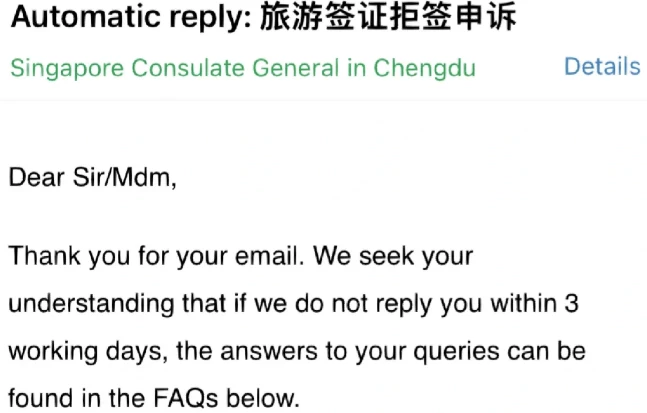Click the number 3 in the message body
The width and height of the screenshot is (647, 413).
pos(571,304)
